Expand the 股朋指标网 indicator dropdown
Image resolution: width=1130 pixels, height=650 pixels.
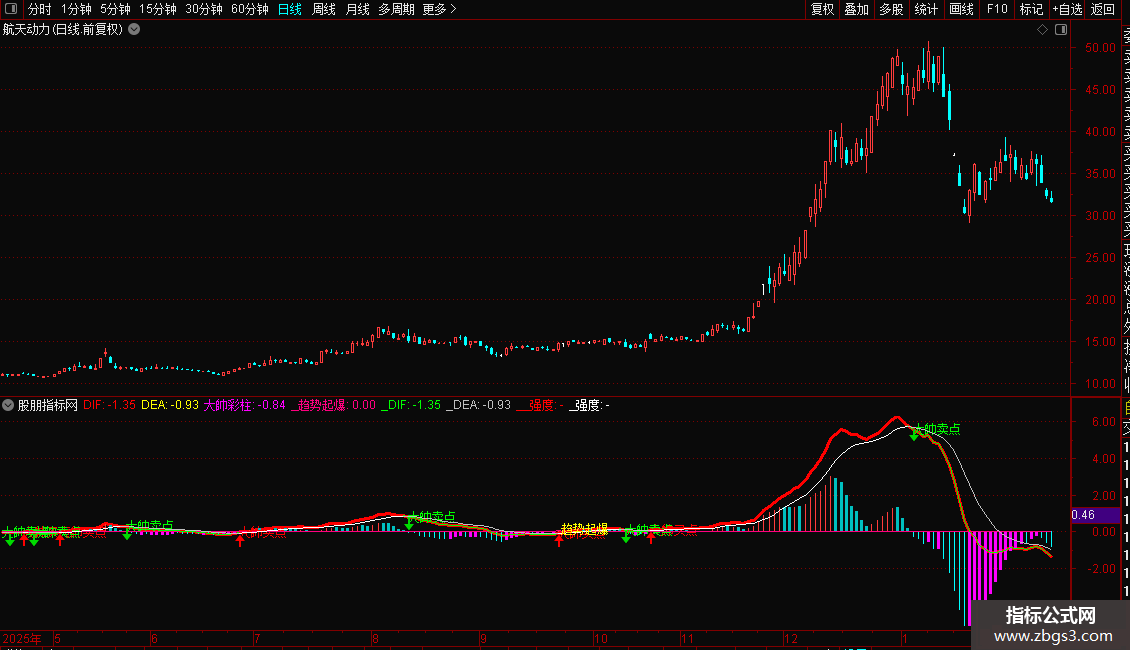pyautogui.click(x=8, y=405)
